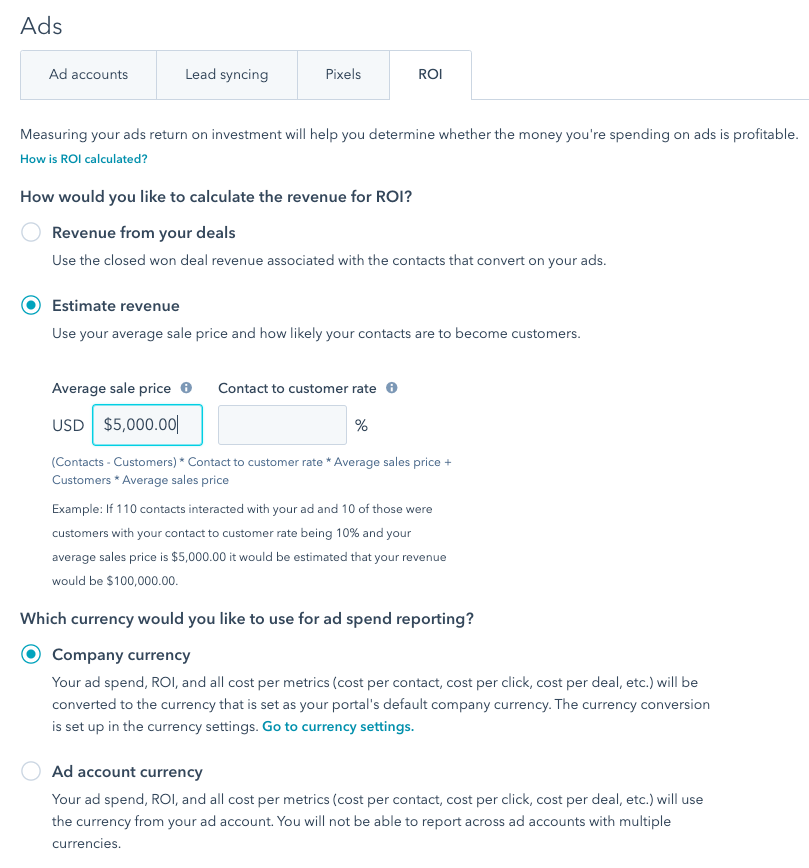Select the Revenue from your deals option
Screen dimensions: 809x868
[32, 233]
